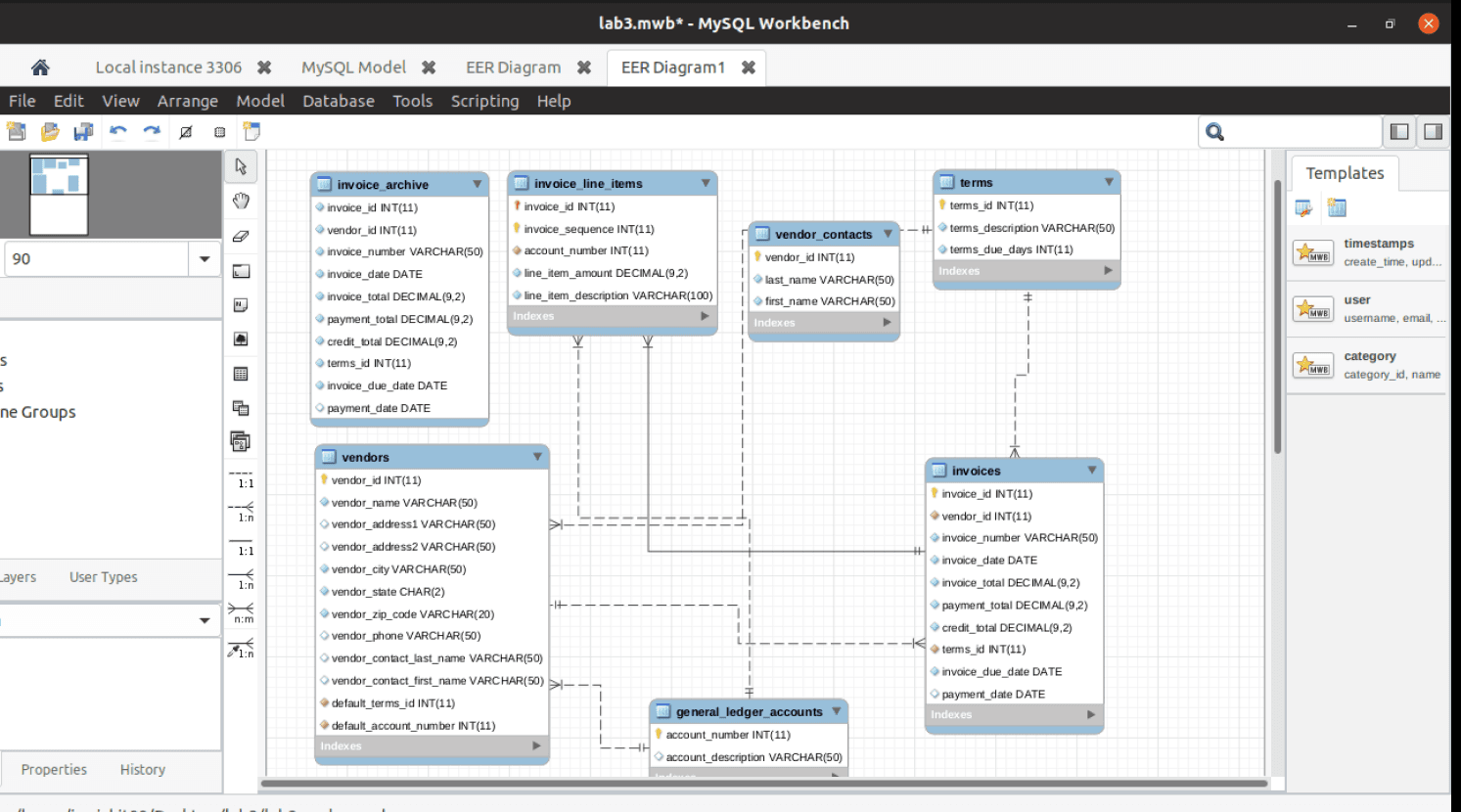
Task: Select the pointer selection tool
Action: point(241,167)
